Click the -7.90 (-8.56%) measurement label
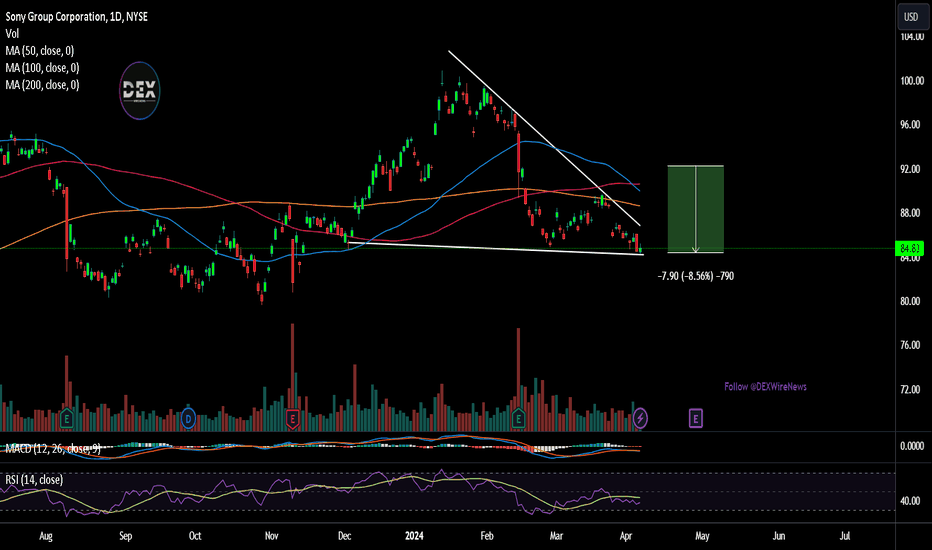The width and height of the screenshot is (932, 550). [695, 276]
